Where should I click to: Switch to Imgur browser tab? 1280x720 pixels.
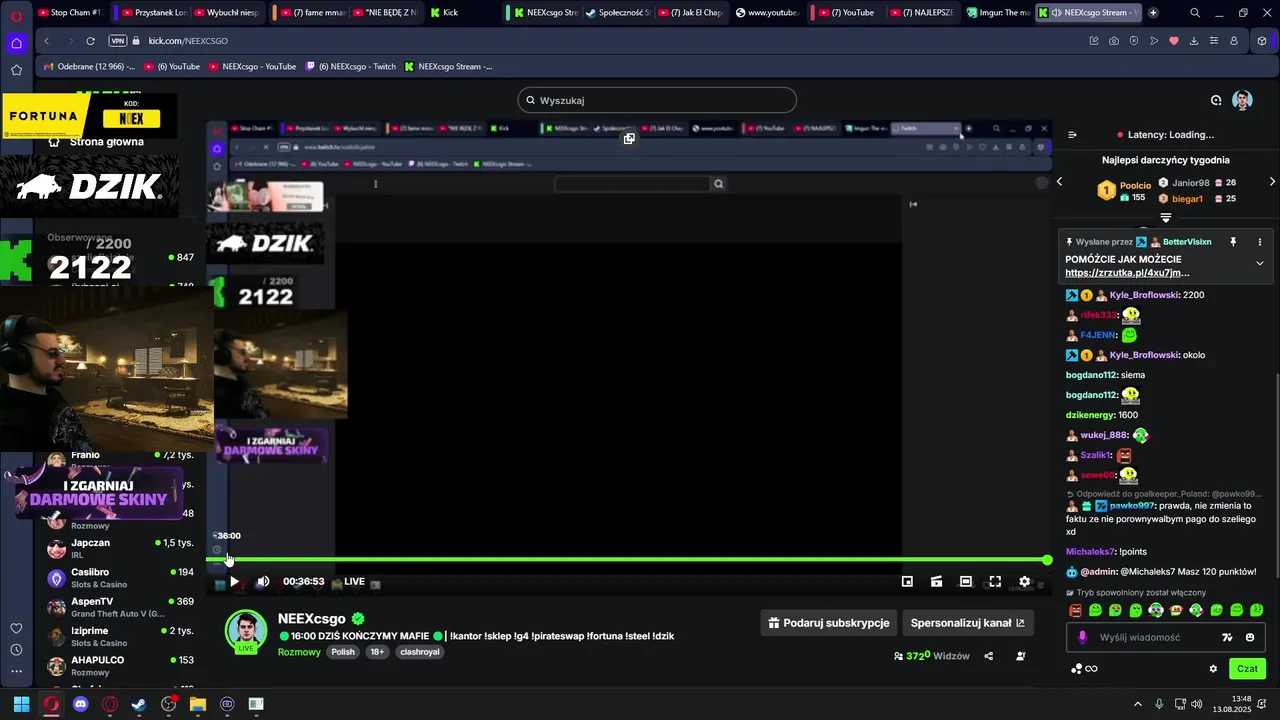tap(998, 13)
